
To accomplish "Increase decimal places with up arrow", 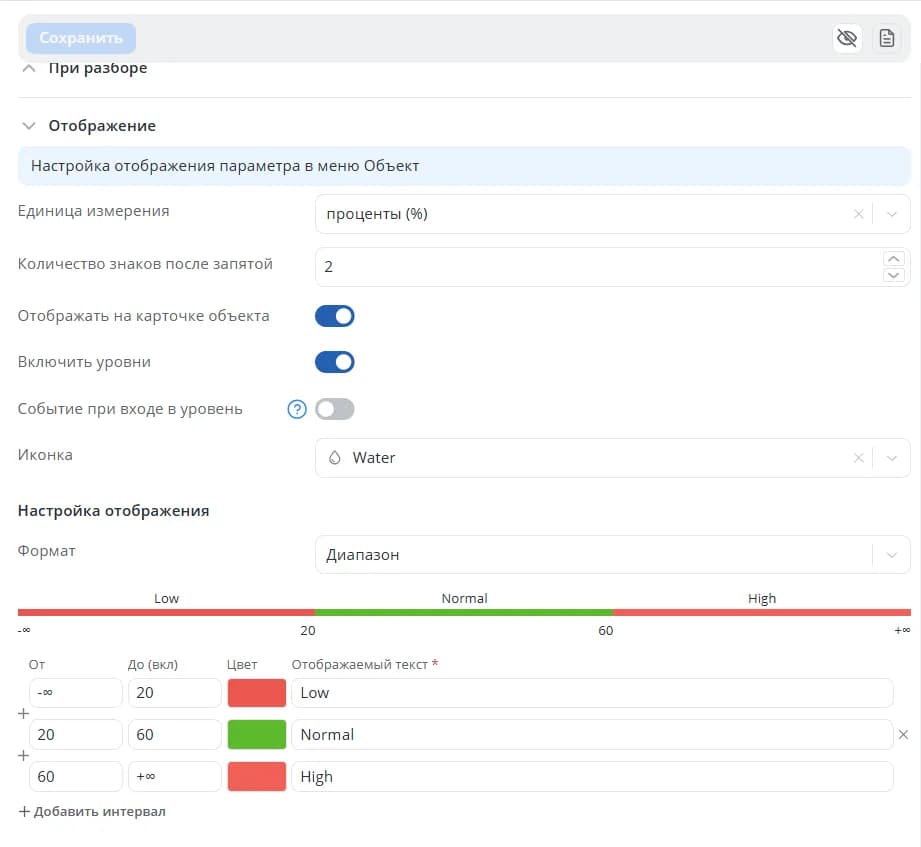I will 893,258.
